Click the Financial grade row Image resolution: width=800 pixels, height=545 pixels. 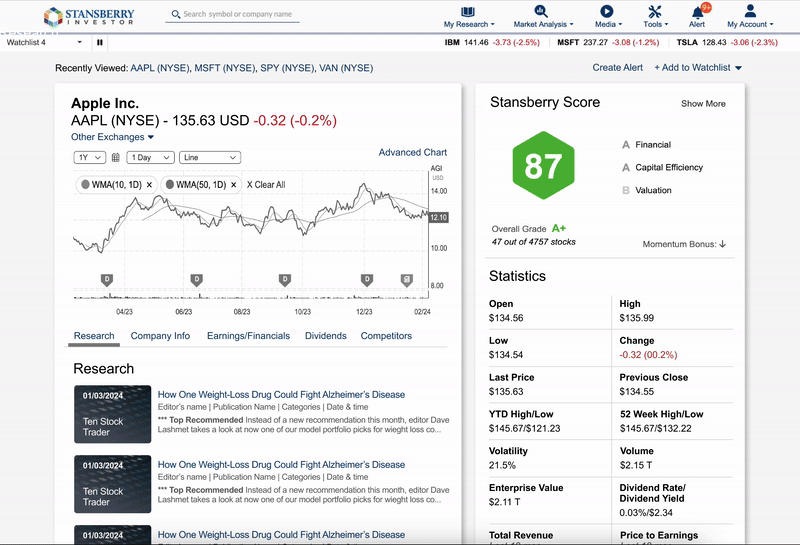pos(646,145)
